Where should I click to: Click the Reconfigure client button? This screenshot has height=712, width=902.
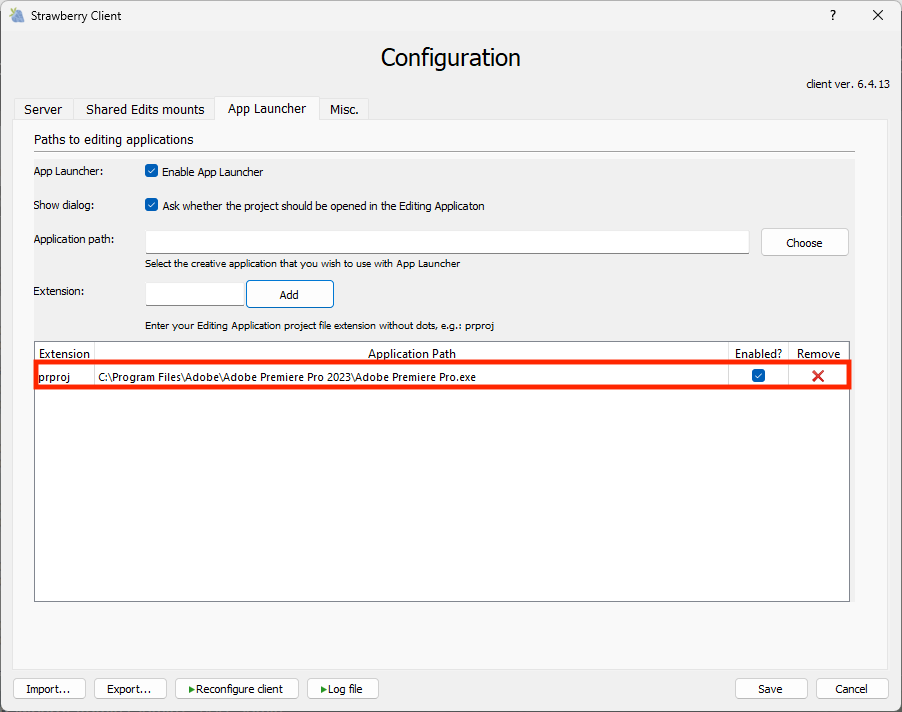236,689
